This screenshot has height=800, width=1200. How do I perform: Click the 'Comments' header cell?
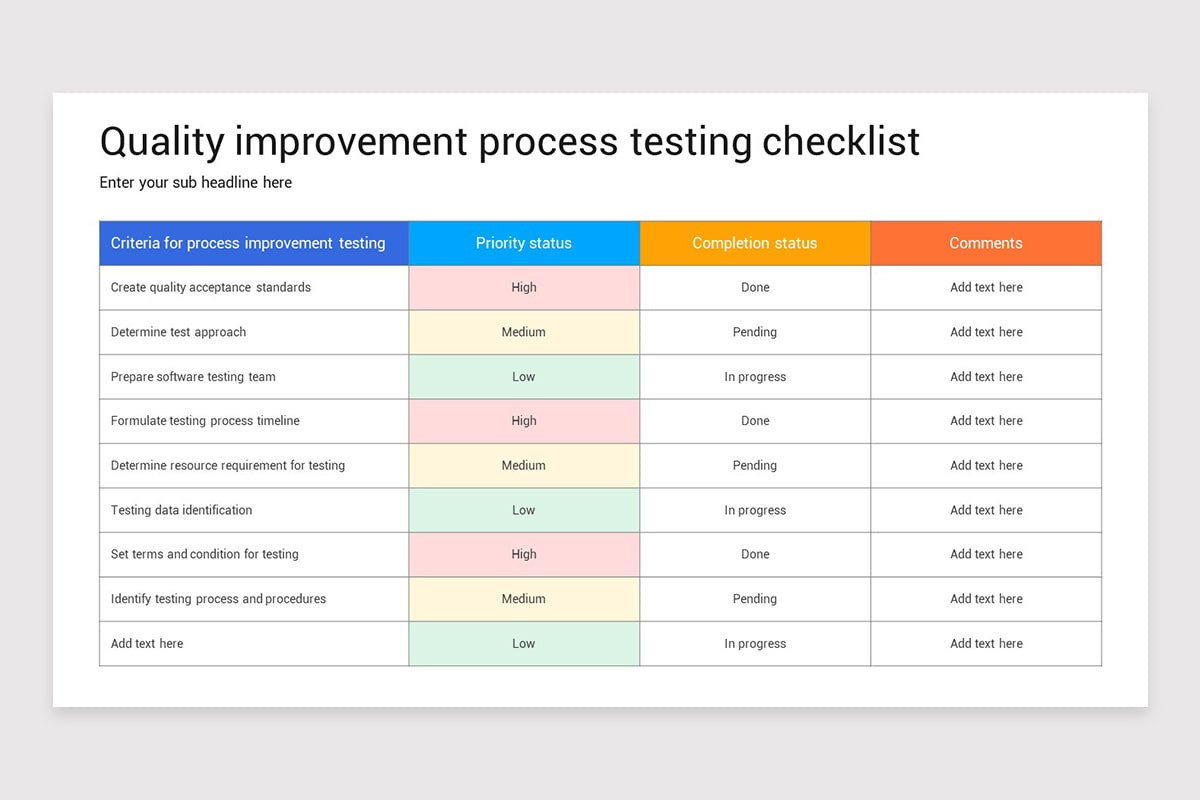pyautogui.click(x=986, y=243)
